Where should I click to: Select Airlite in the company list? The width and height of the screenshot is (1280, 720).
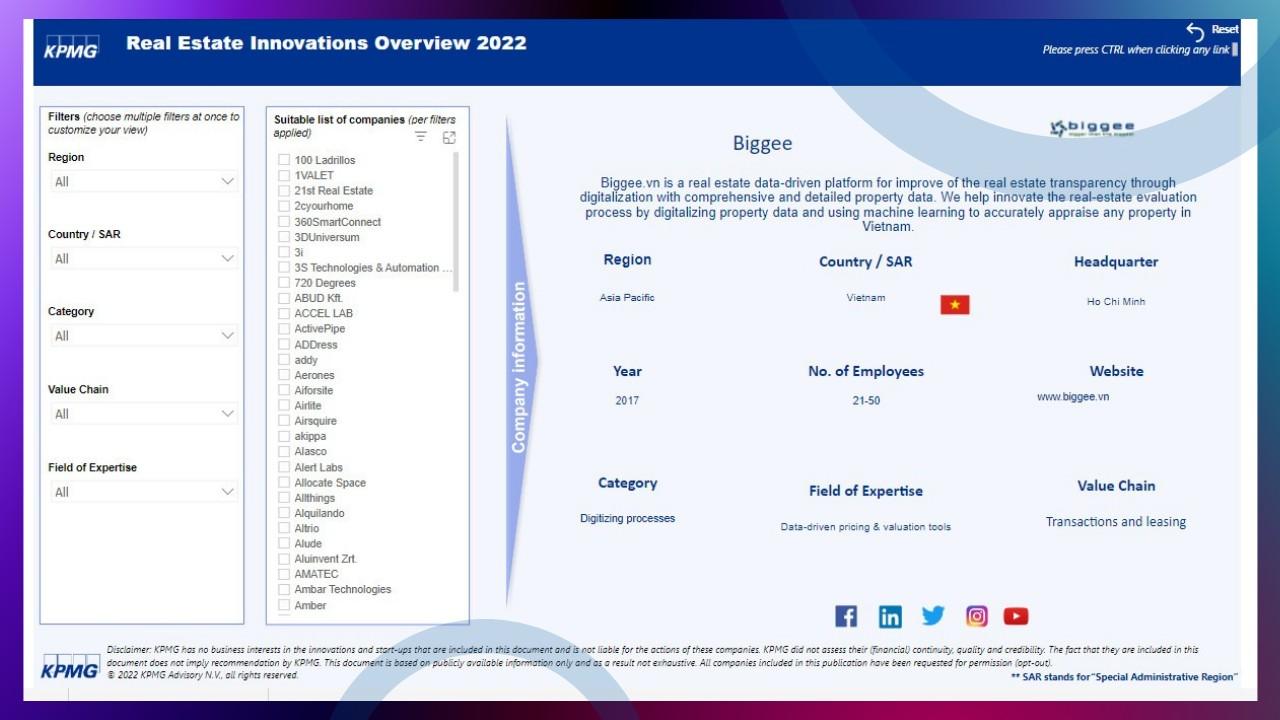coord(308,406)
